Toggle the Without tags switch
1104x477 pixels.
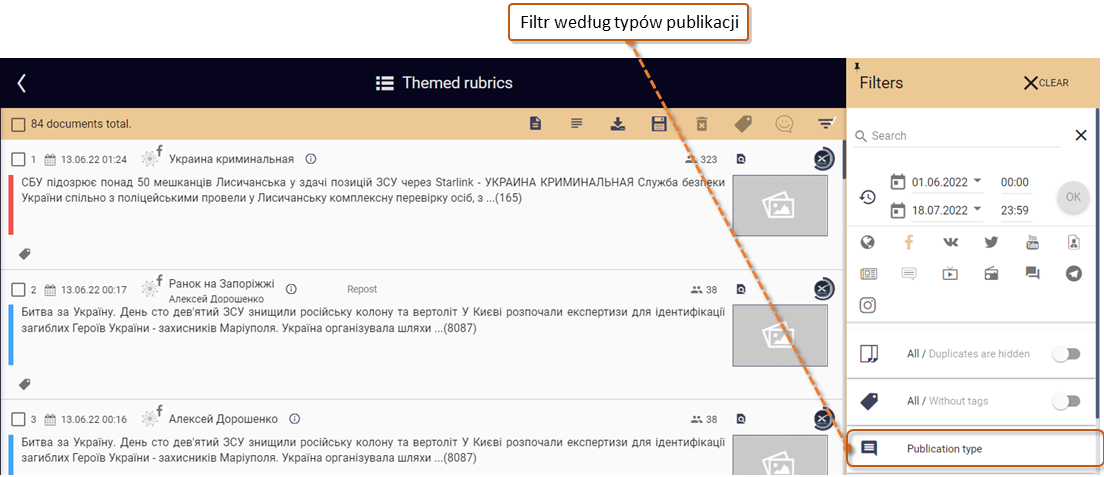coord(1066,402)
